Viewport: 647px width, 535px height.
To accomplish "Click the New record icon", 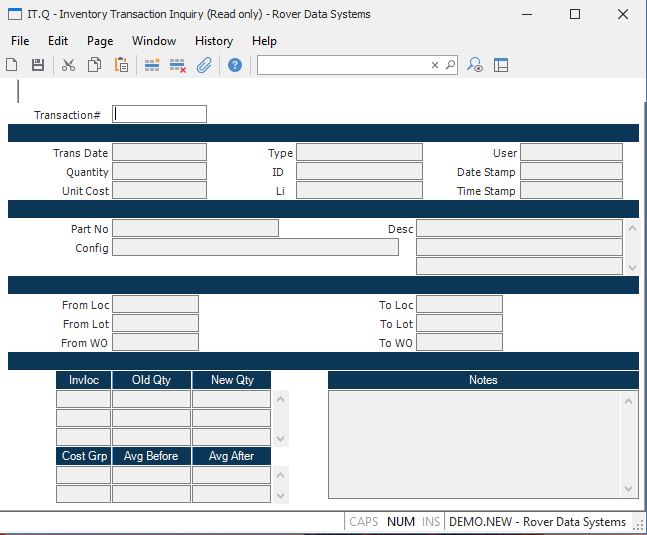I will 12,65.
